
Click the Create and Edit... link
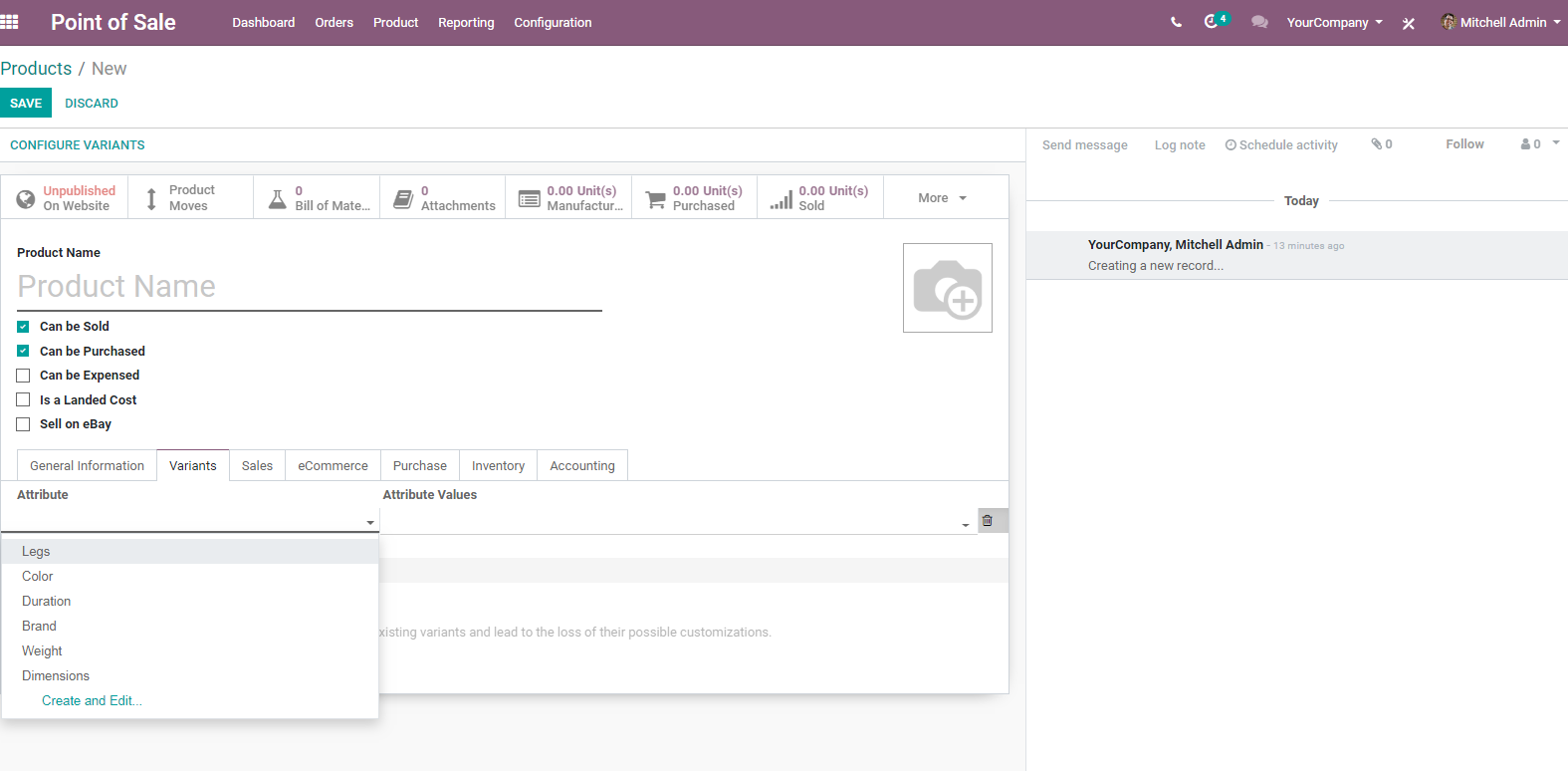coord(92,701)
